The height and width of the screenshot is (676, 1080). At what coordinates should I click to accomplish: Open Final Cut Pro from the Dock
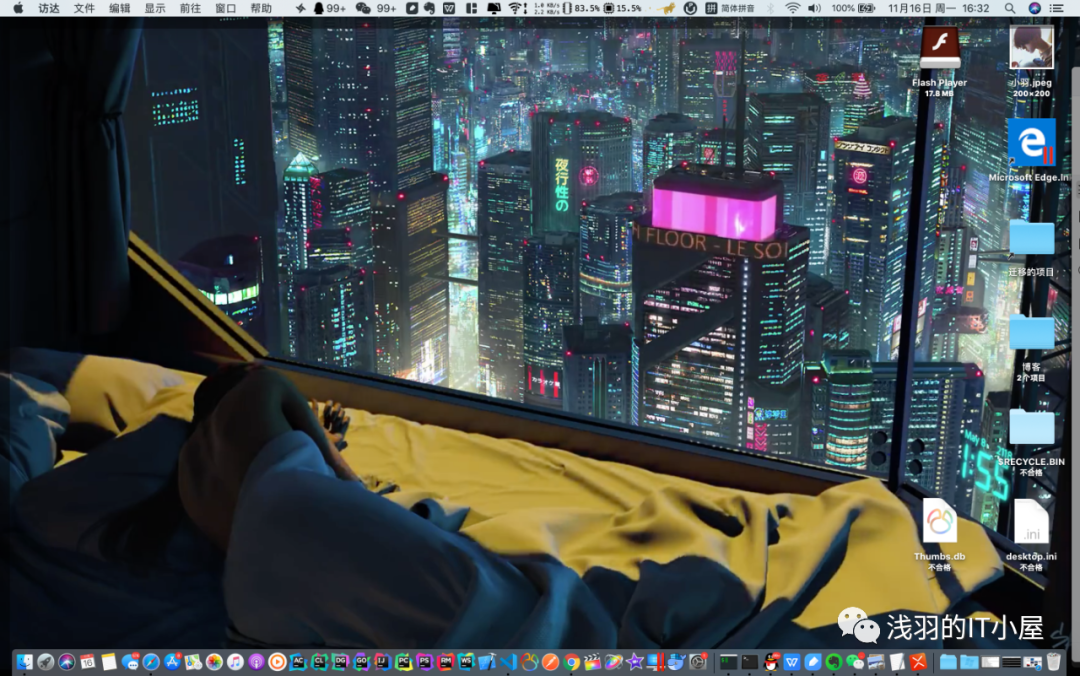[x=592, y=662]
